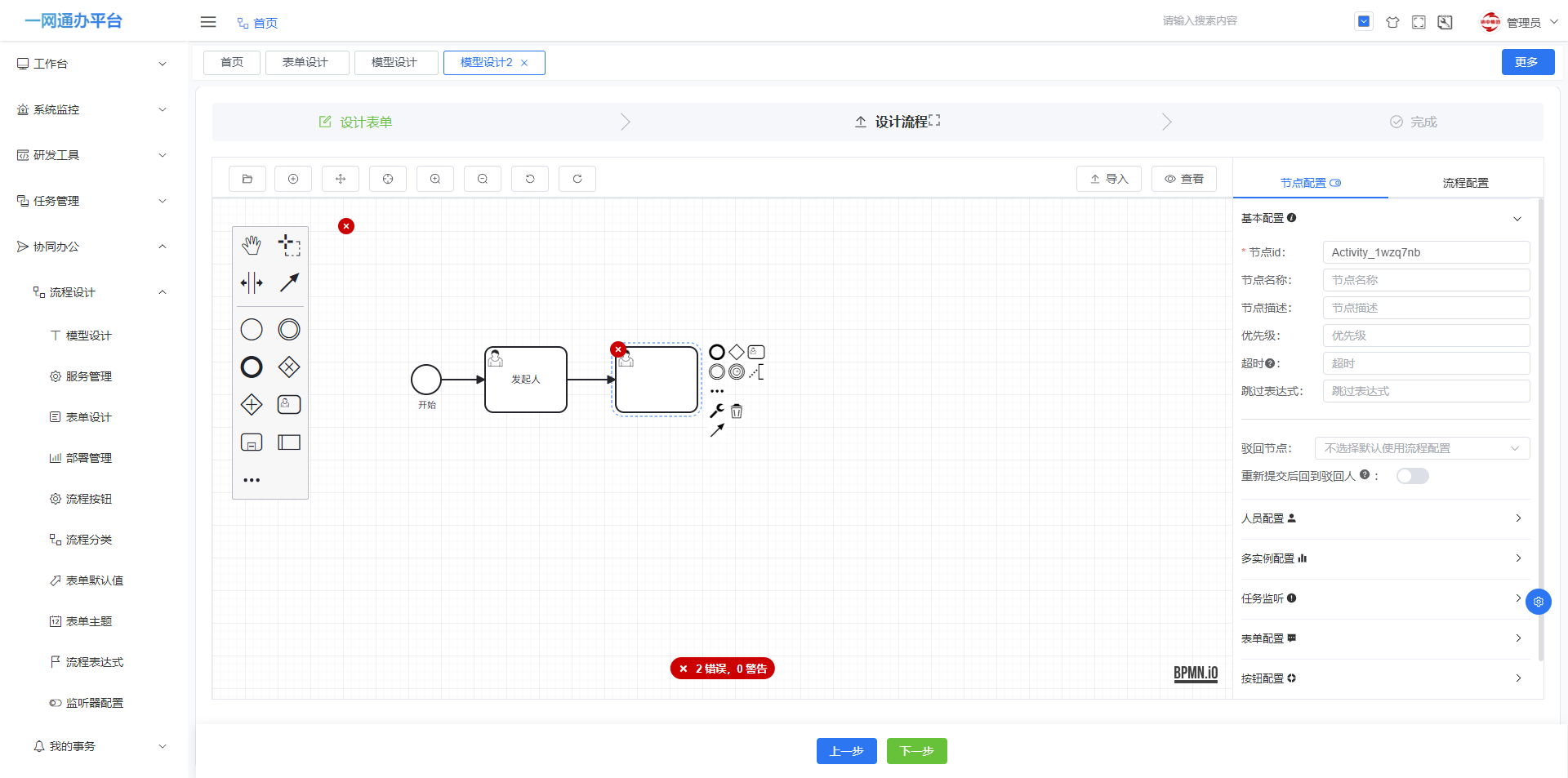Click the open file folder toolbar button
1568x778 pixels.
[247, 179]
